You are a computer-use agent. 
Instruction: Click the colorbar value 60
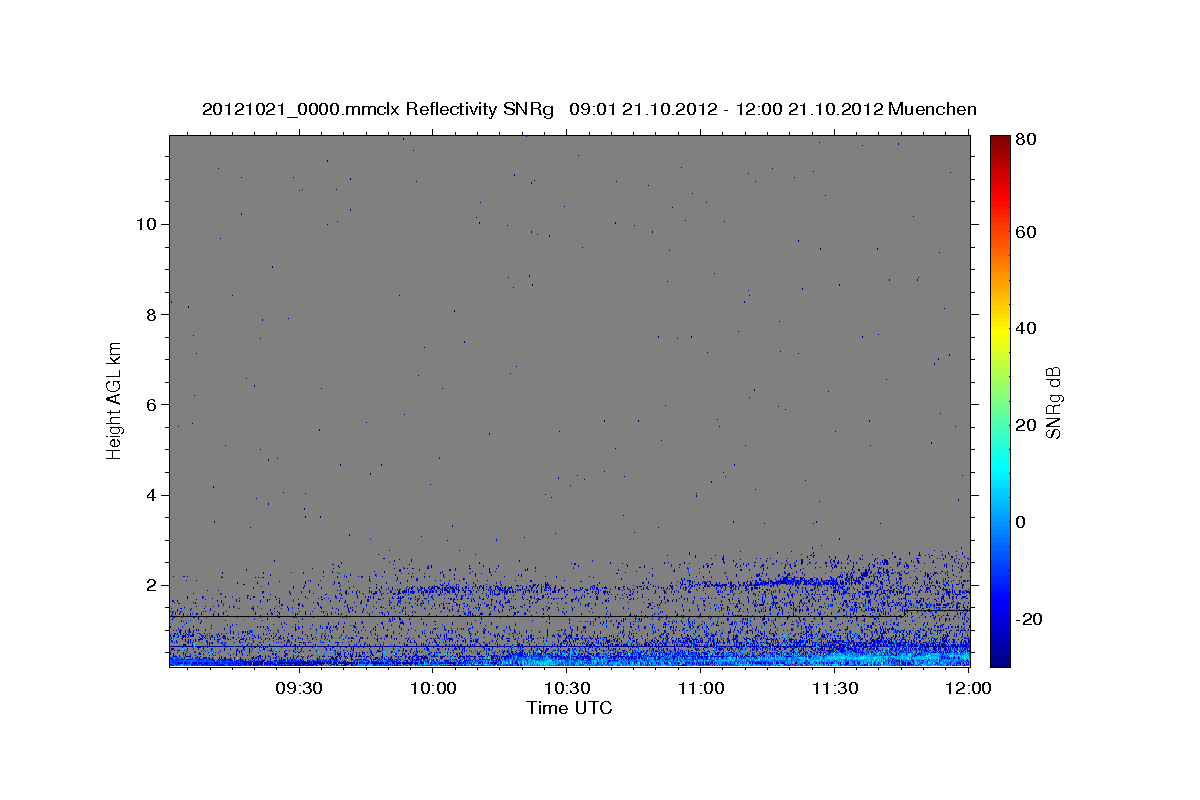(x=1028, y=232)
